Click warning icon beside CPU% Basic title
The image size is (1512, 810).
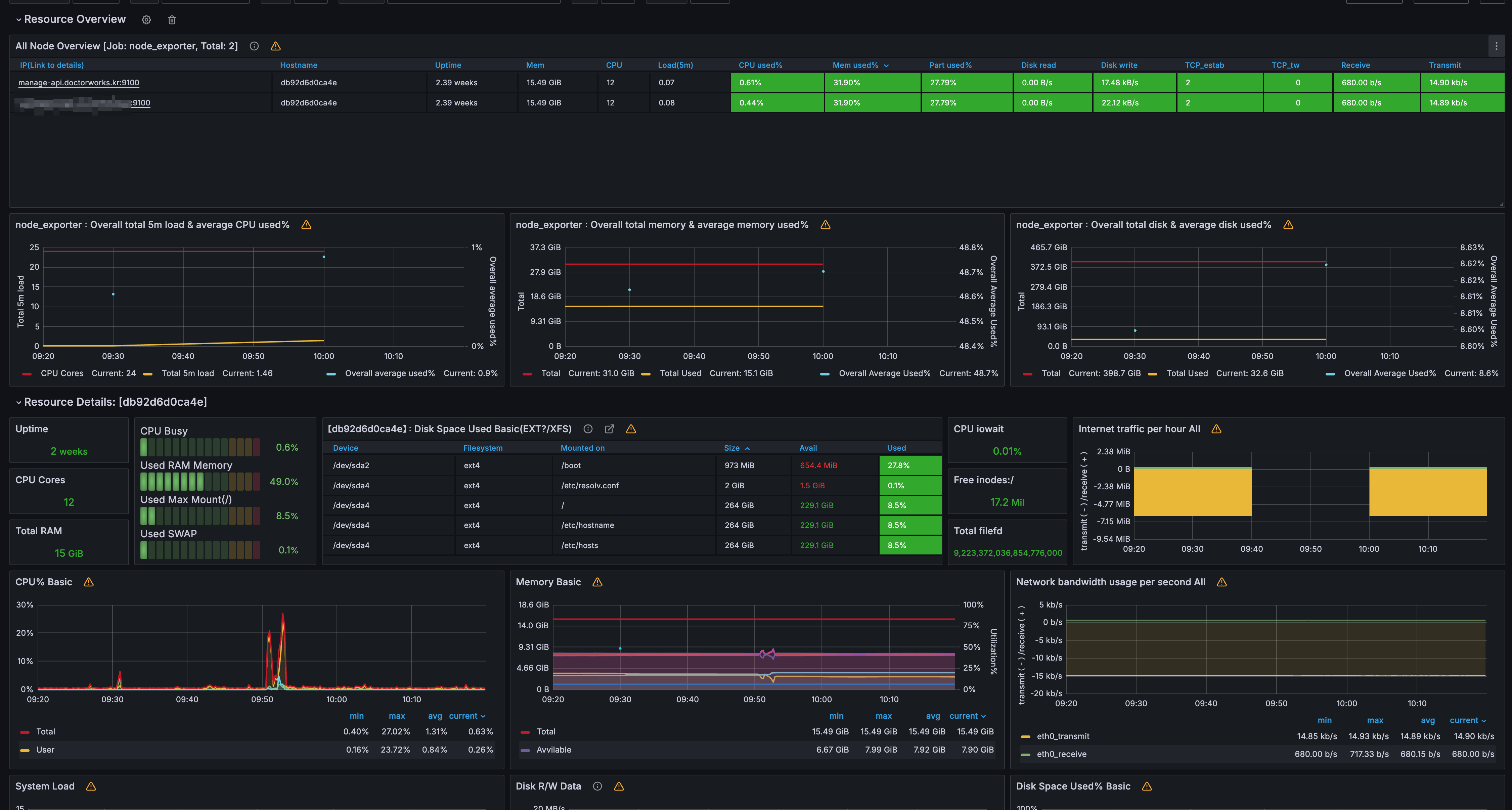(x=89, y=582)
